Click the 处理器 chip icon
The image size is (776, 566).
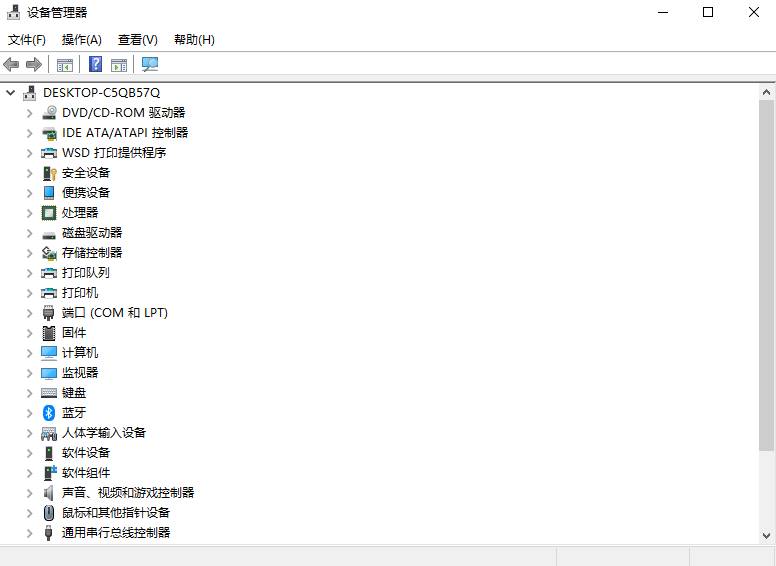(x=49, y=213)
